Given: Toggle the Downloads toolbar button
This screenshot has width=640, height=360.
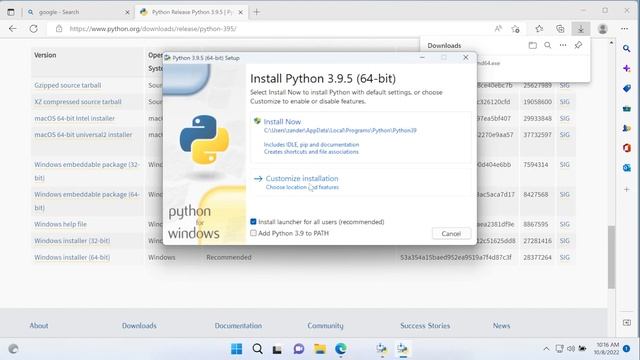Looking at the screenshot, I should 580,29.
